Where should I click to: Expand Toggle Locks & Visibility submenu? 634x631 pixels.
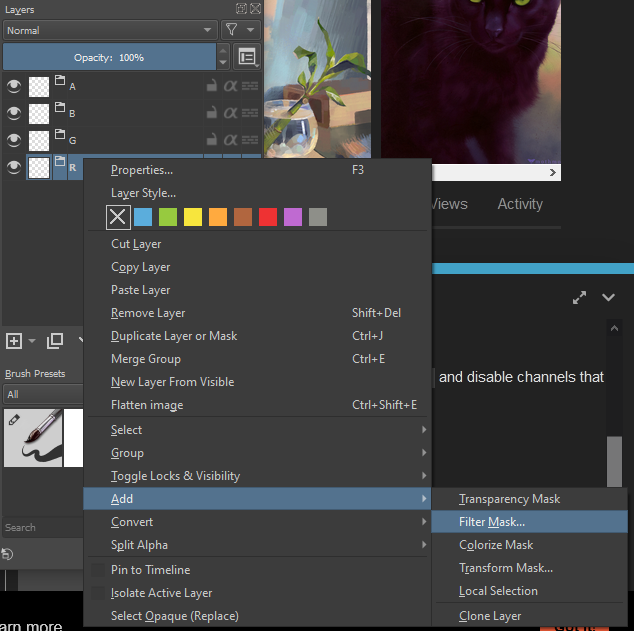coord(258,476)
